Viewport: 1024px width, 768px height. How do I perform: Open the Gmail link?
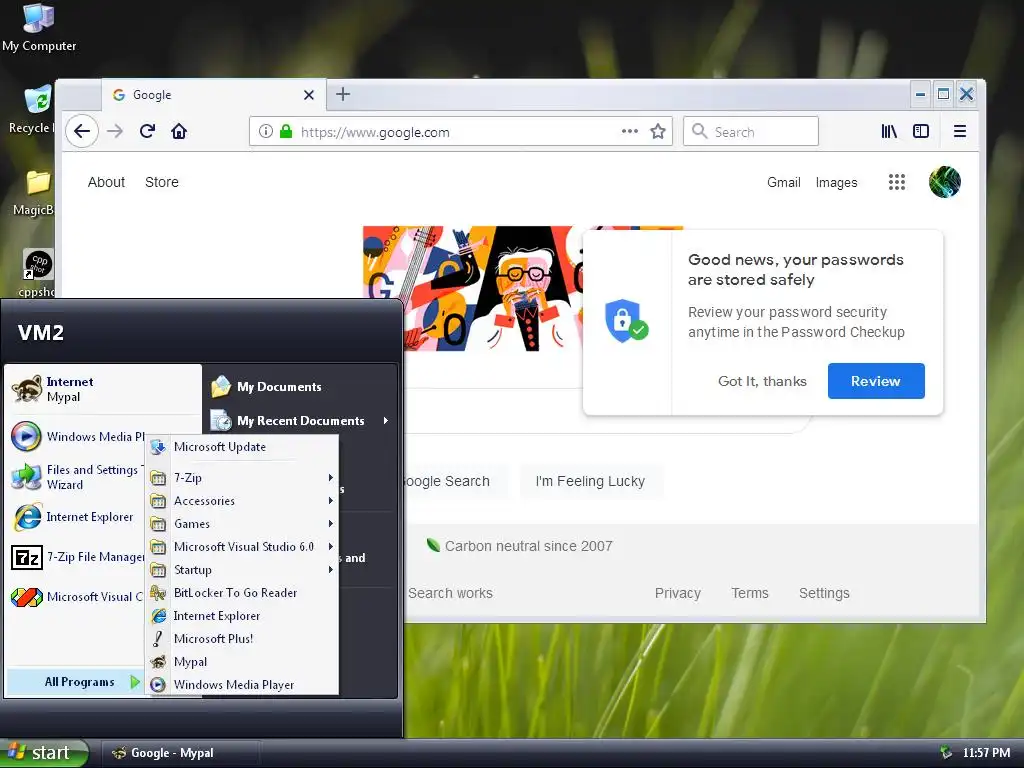(x=784, y=182)
